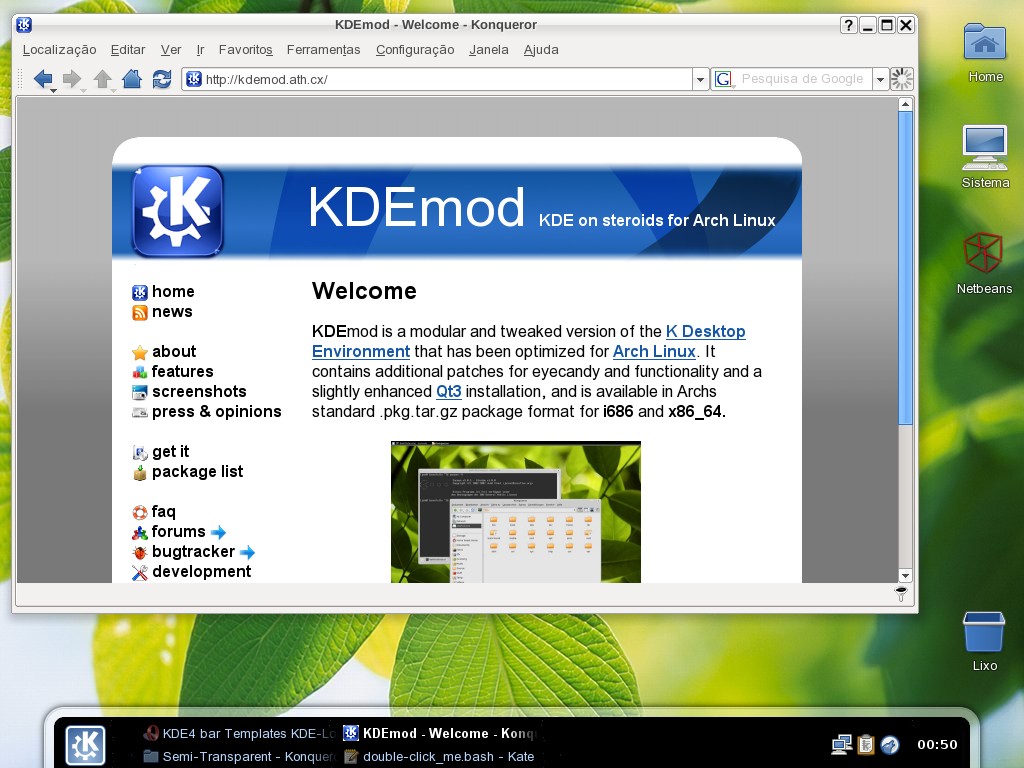This screenshot has width=1024, height=768.
Task: Click the filter icon in status bar
Action: (x=901, y=594)
